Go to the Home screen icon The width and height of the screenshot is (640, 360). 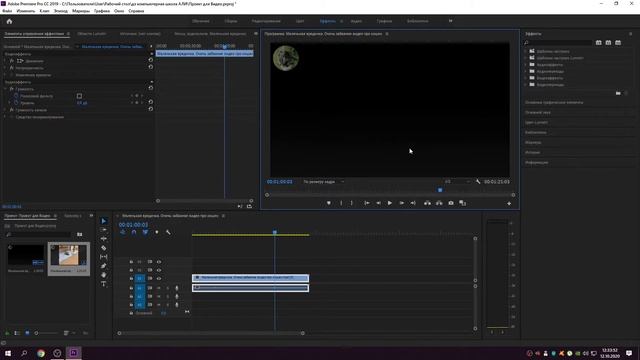(9, 21)
